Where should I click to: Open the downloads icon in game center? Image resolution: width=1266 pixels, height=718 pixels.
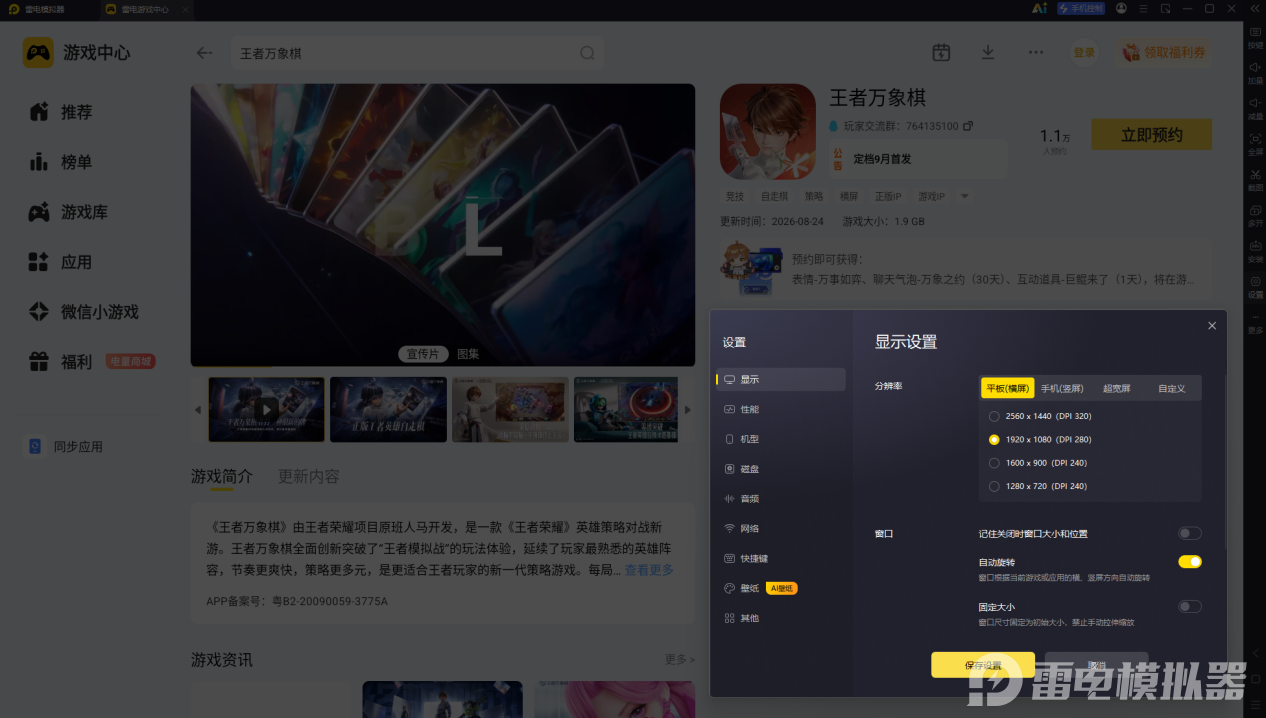[988, 52]
